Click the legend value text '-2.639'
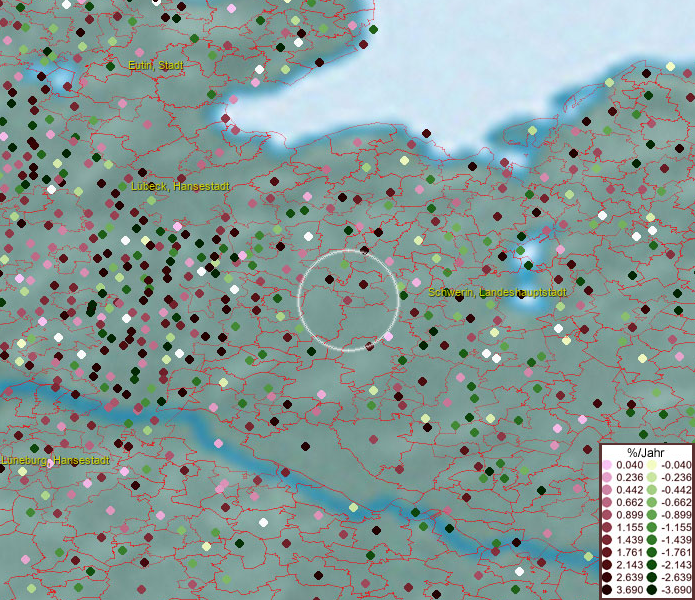The height and width of the screenshot is (600, 695). tap(676, 577)
